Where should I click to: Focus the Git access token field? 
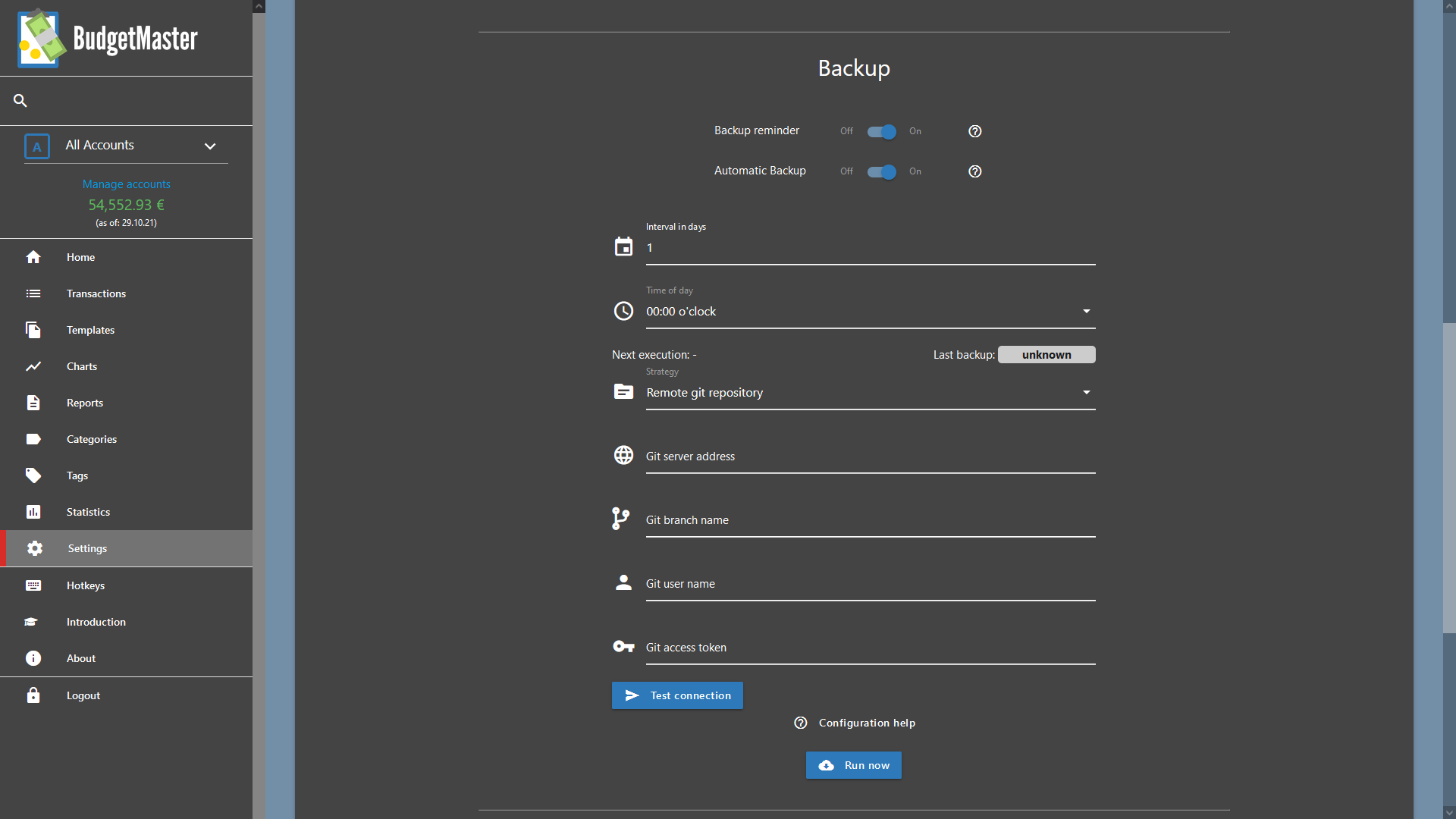coord(871,648)
